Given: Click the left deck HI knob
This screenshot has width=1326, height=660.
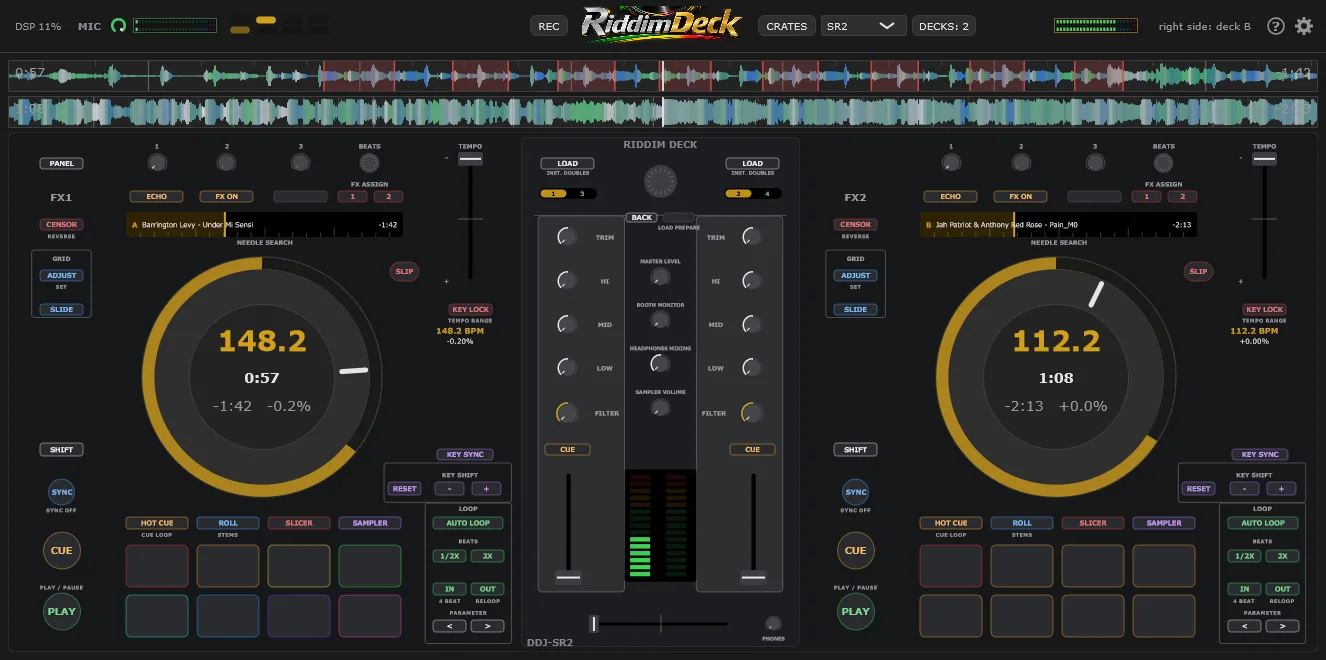Looking at the screenshot, I should [x=566, y=281].
